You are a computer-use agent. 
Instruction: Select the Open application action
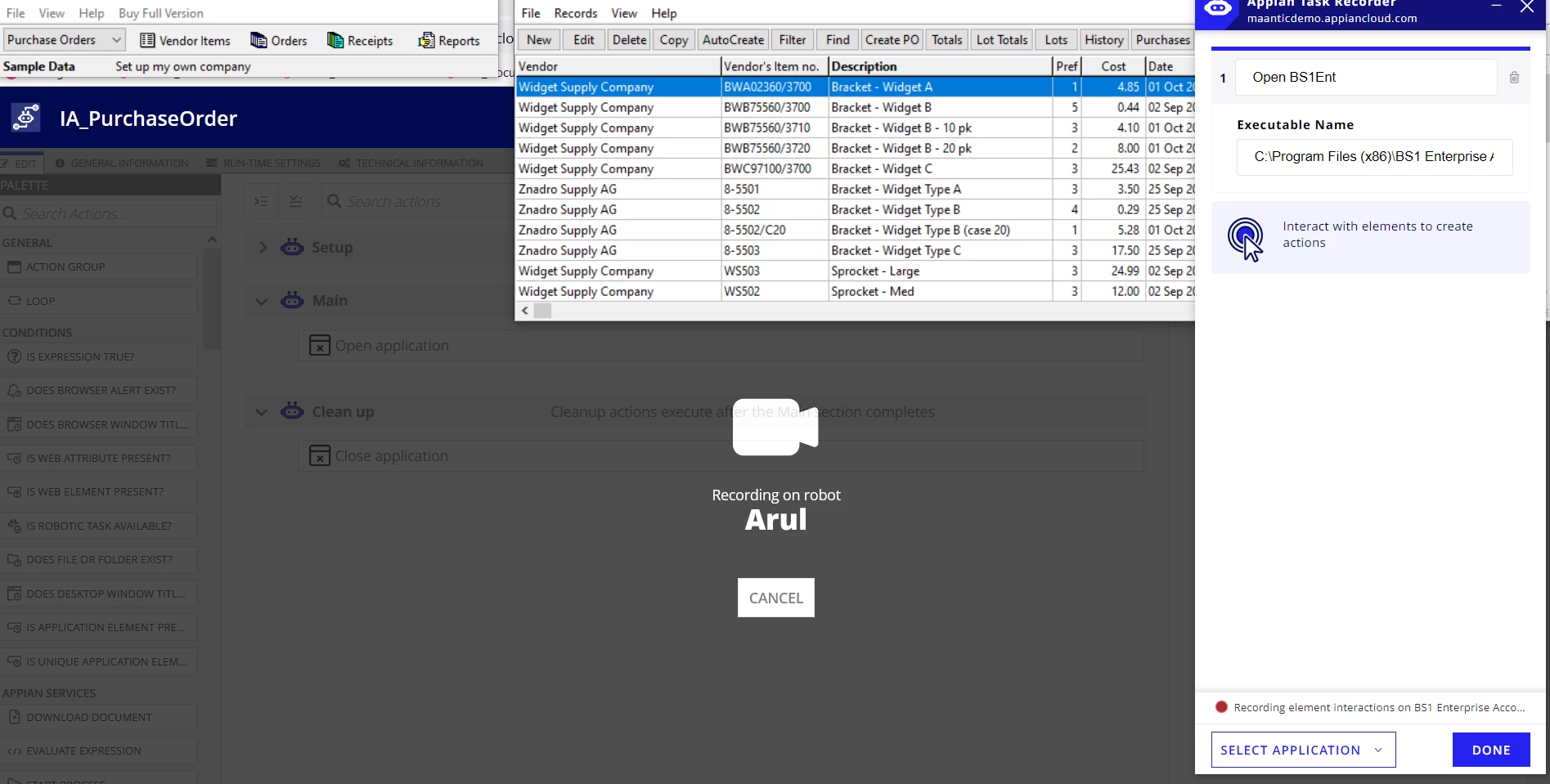coord(720,346)
